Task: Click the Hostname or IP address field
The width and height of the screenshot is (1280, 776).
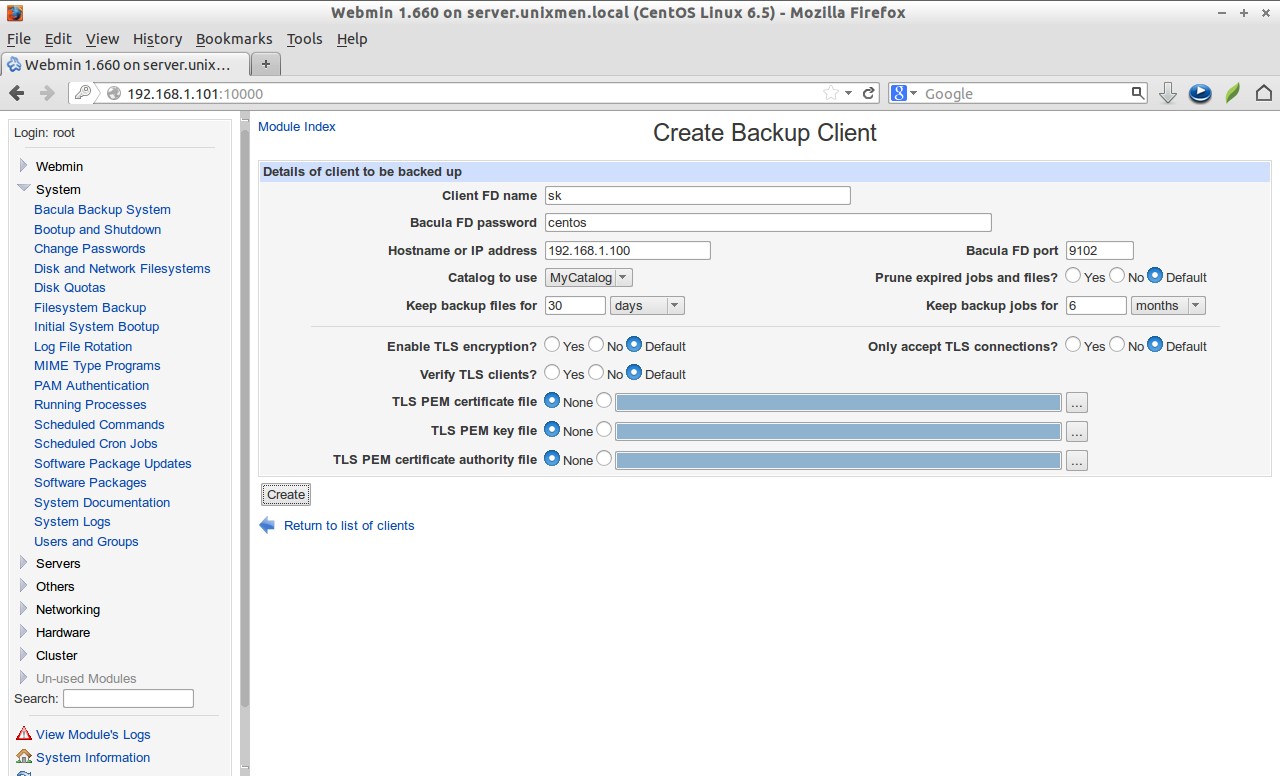Action: 627,250
